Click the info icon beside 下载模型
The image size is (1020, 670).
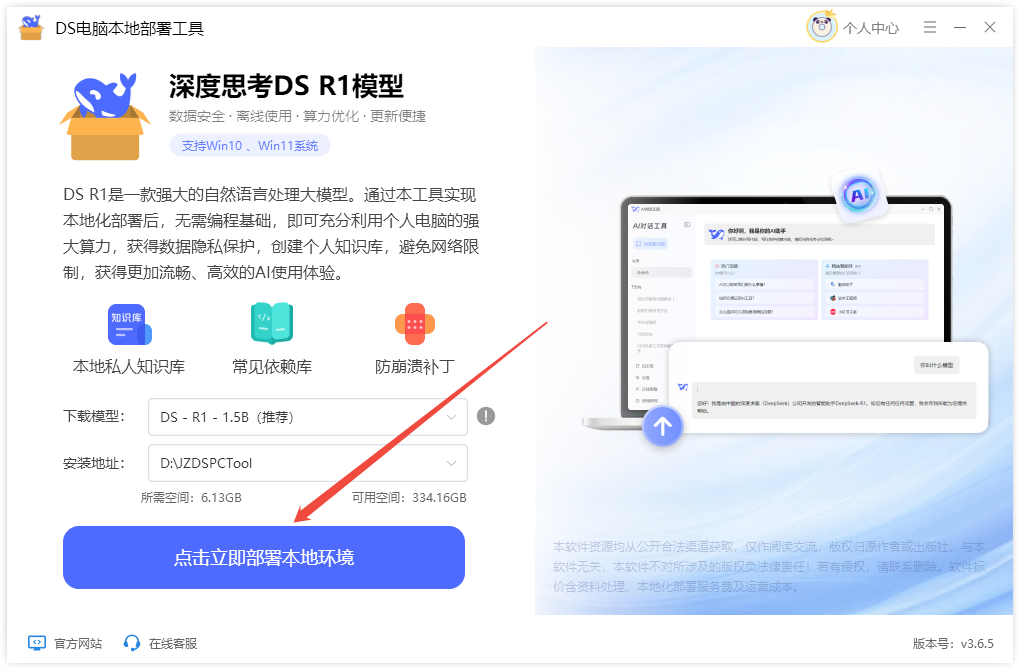point(486,416)
